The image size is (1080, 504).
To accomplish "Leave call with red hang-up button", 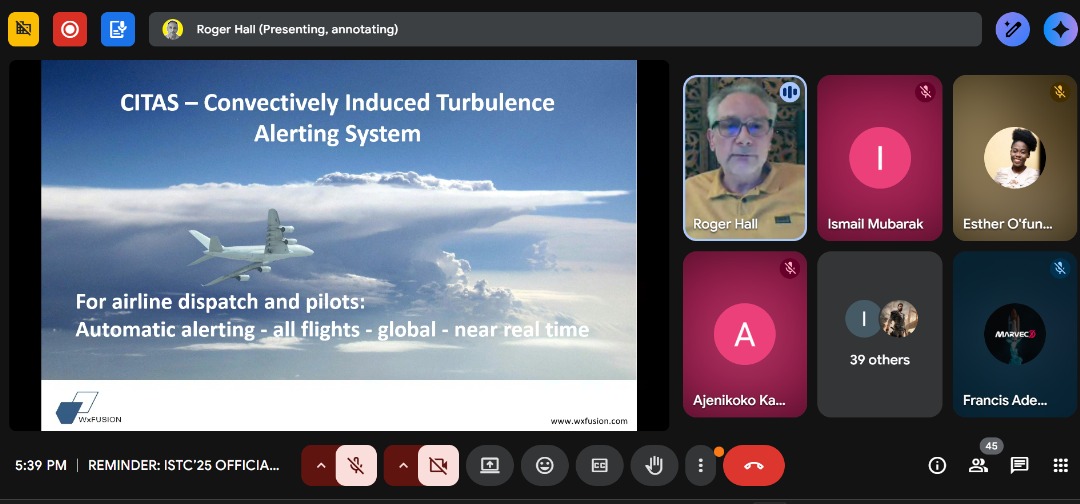I will (754, 465).
